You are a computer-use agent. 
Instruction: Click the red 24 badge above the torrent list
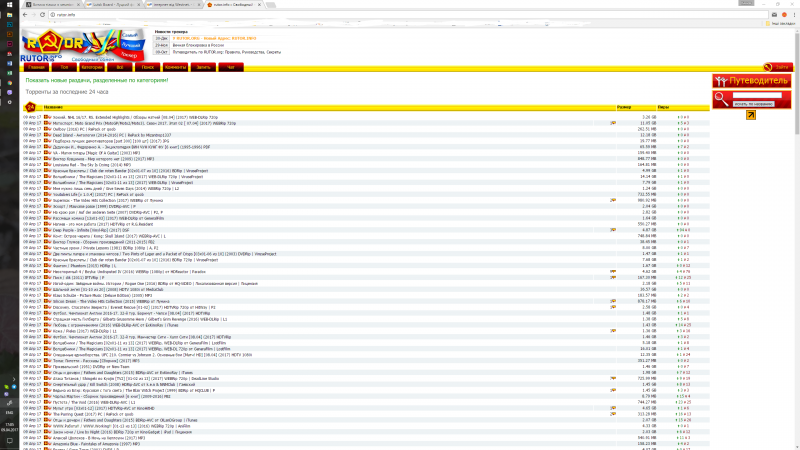(31, 107)
